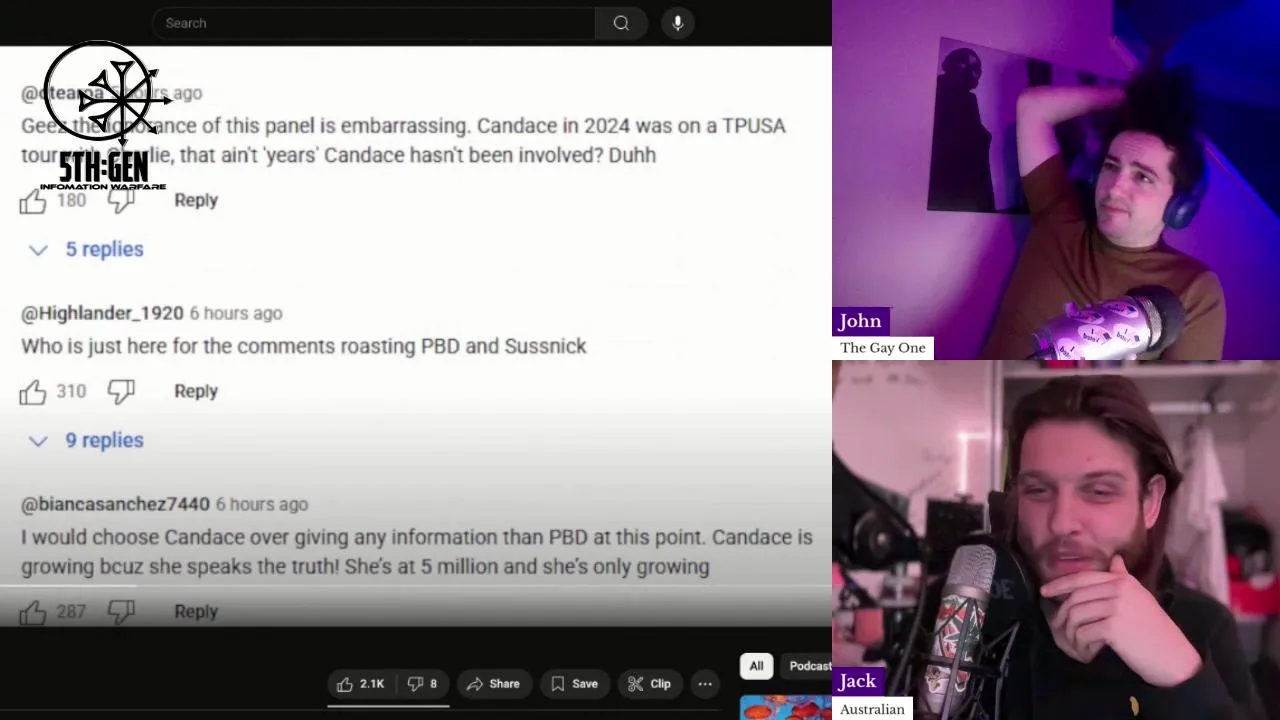1280x720 pixels.
Task: Click the '6 hours ago' timestamp on biancasanchez7440 comment
Action: coord(262,504)
